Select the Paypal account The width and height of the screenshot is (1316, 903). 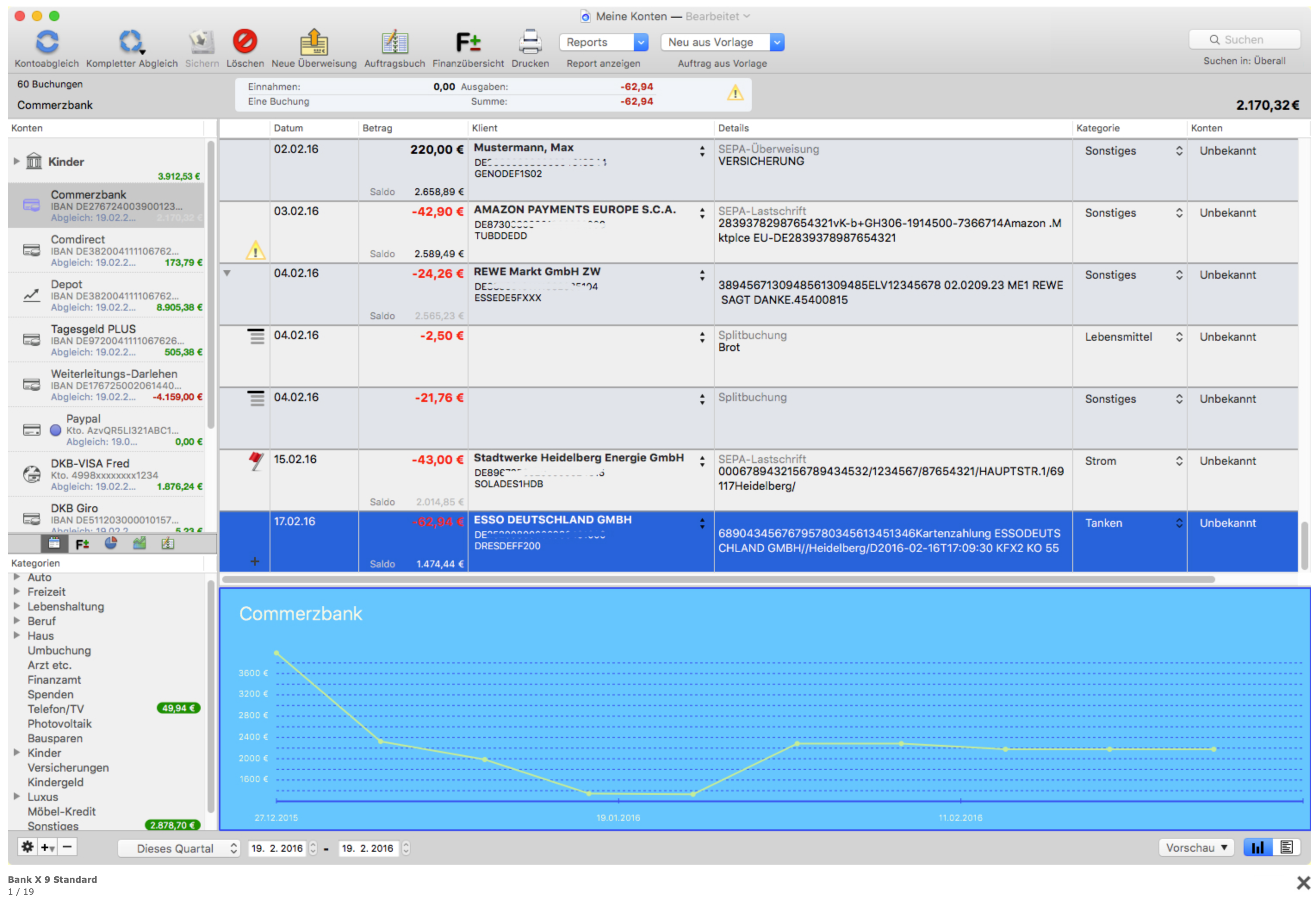pos(106,430)
